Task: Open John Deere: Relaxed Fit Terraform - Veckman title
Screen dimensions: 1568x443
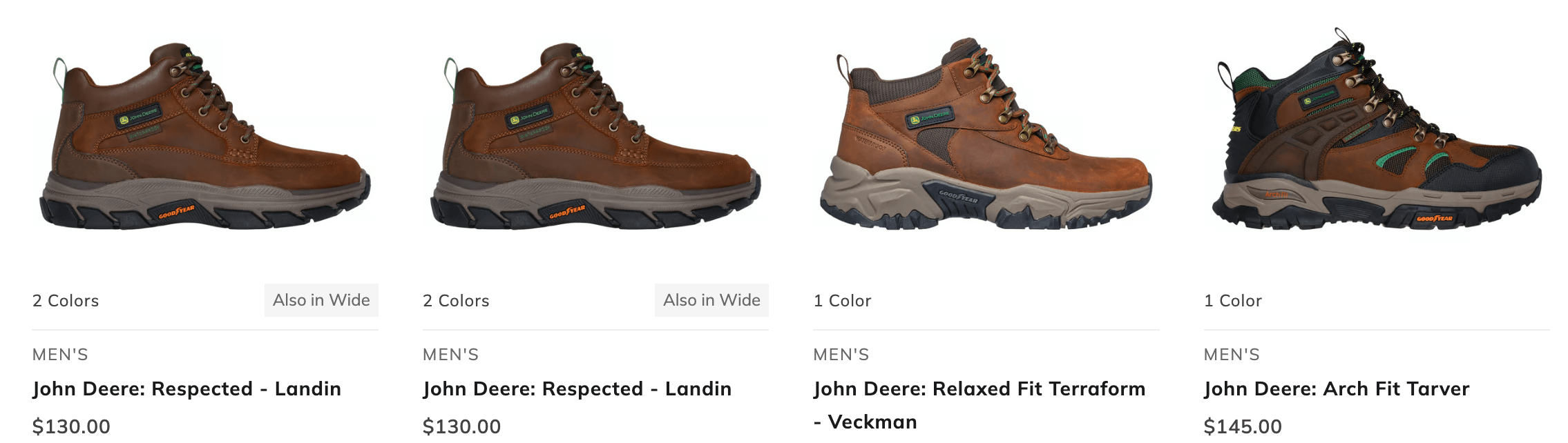Action: pyautogui.click(x=979, y=405)
